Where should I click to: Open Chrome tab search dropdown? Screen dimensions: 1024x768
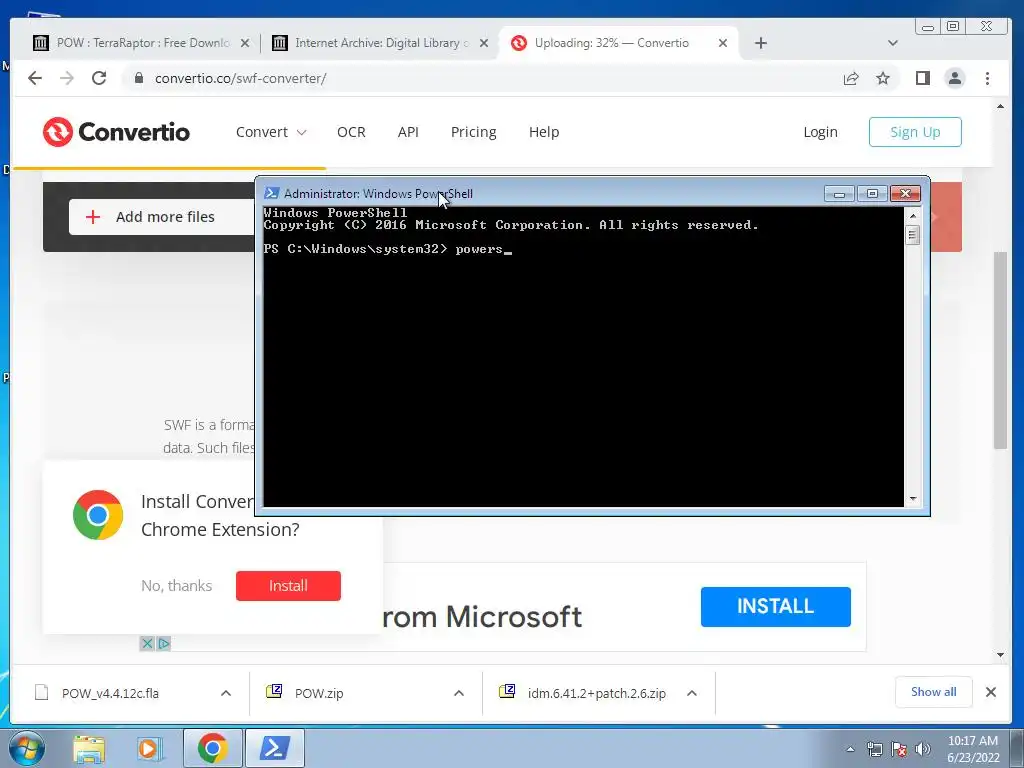pos(893,43)
